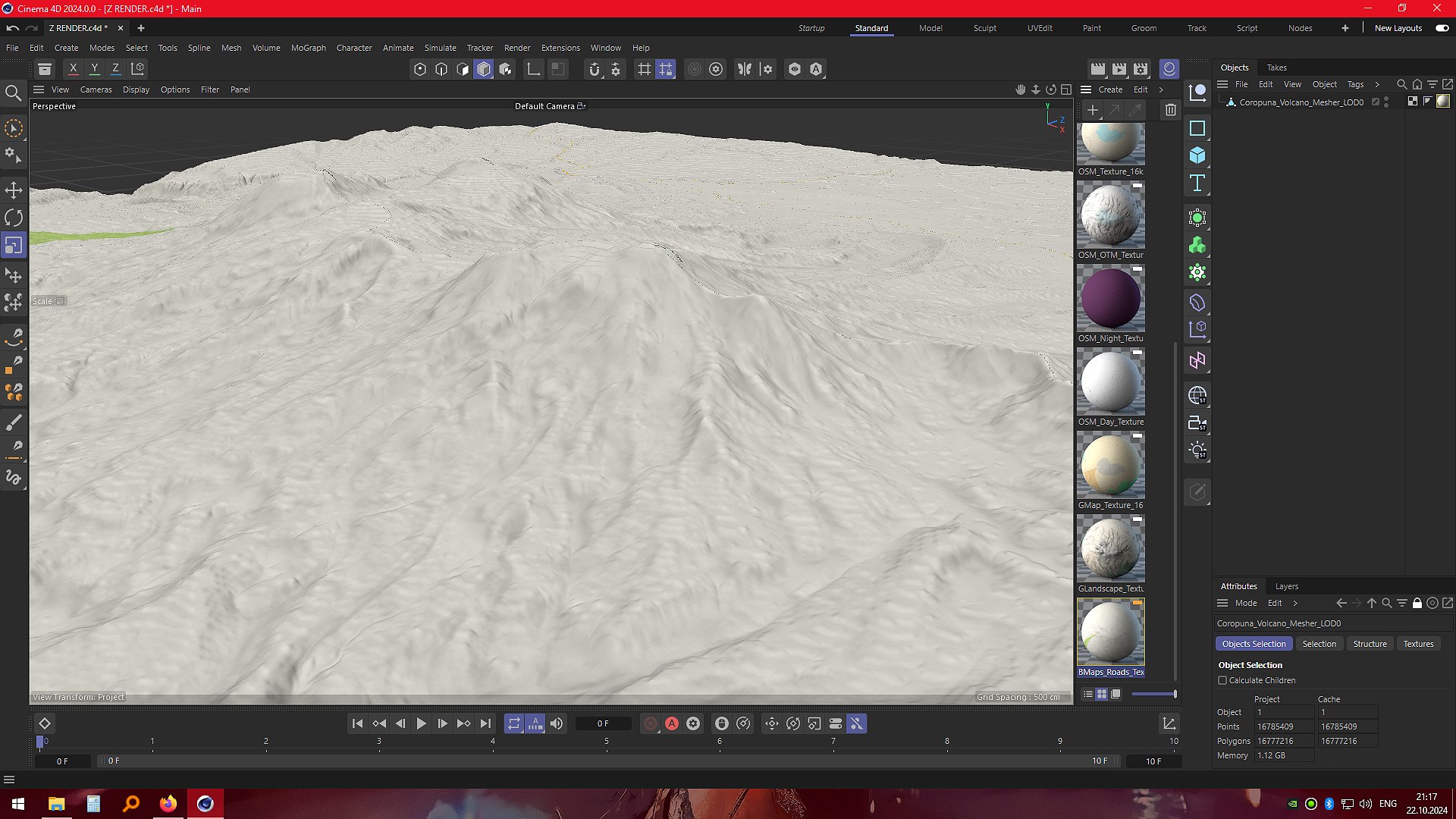Select the Brush paint tool
This screenshot has height=819, width=1456.
tap(14, 422)
